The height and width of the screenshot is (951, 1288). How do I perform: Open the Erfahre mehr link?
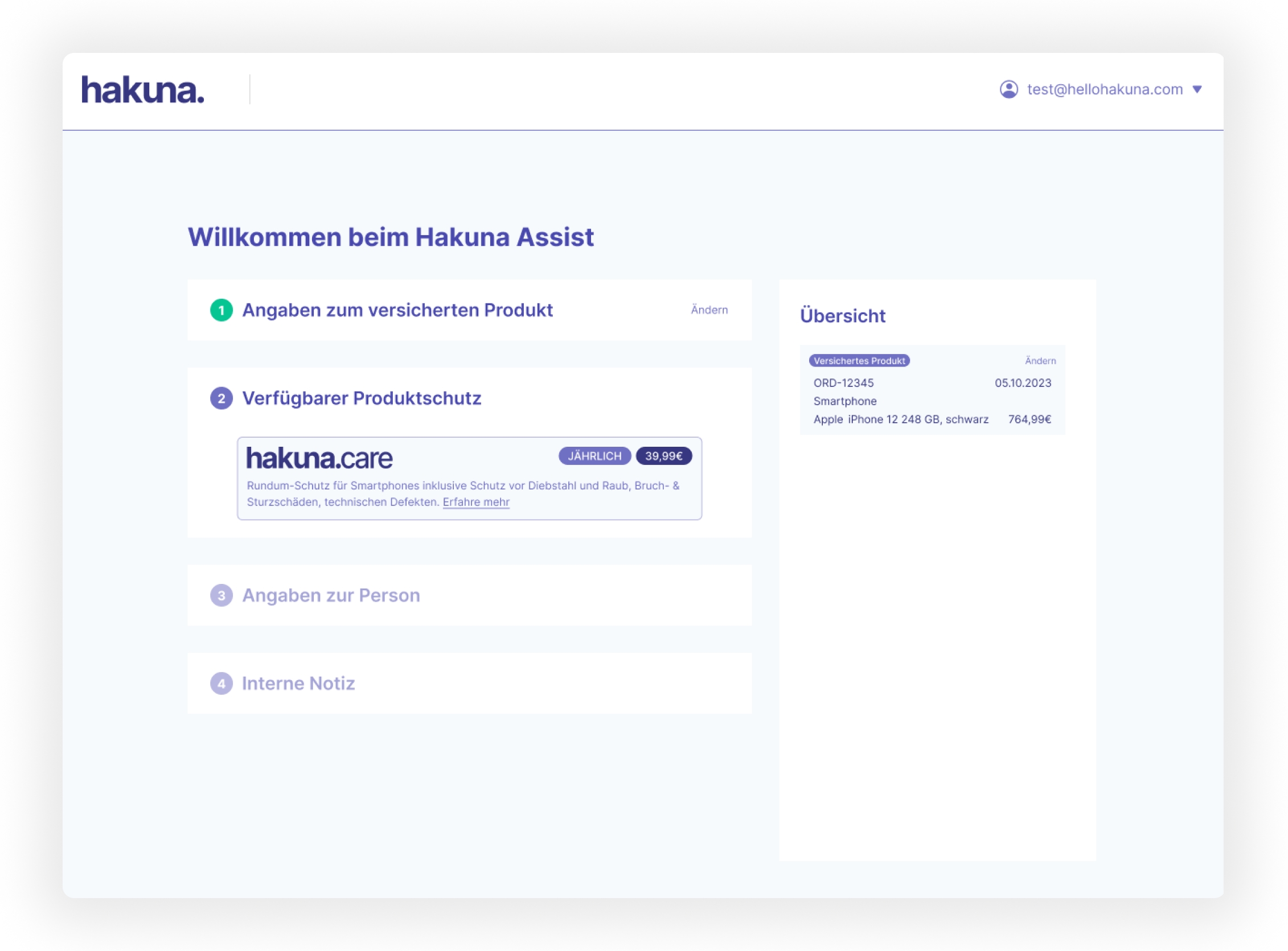(x=476, y=502)
